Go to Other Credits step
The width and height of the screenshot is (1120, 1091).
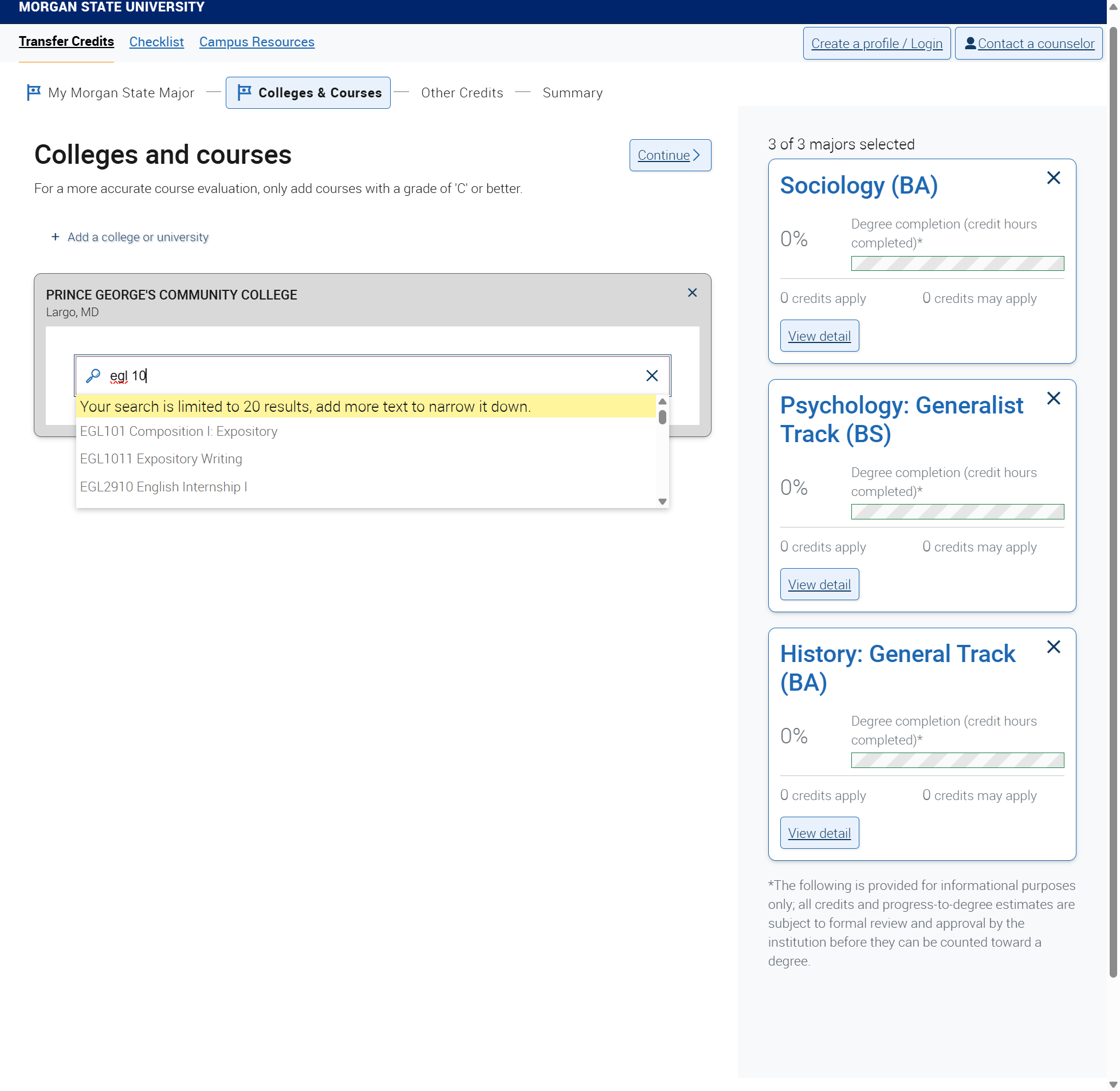pyautogui.click(x=462, y=93)
